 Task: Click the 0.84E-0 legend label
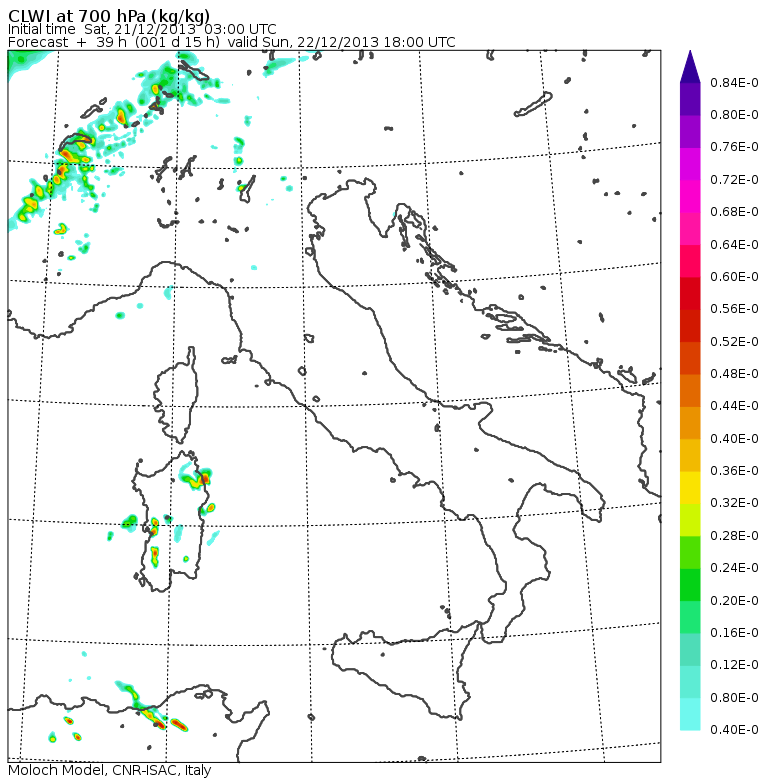tap(734, 82)
